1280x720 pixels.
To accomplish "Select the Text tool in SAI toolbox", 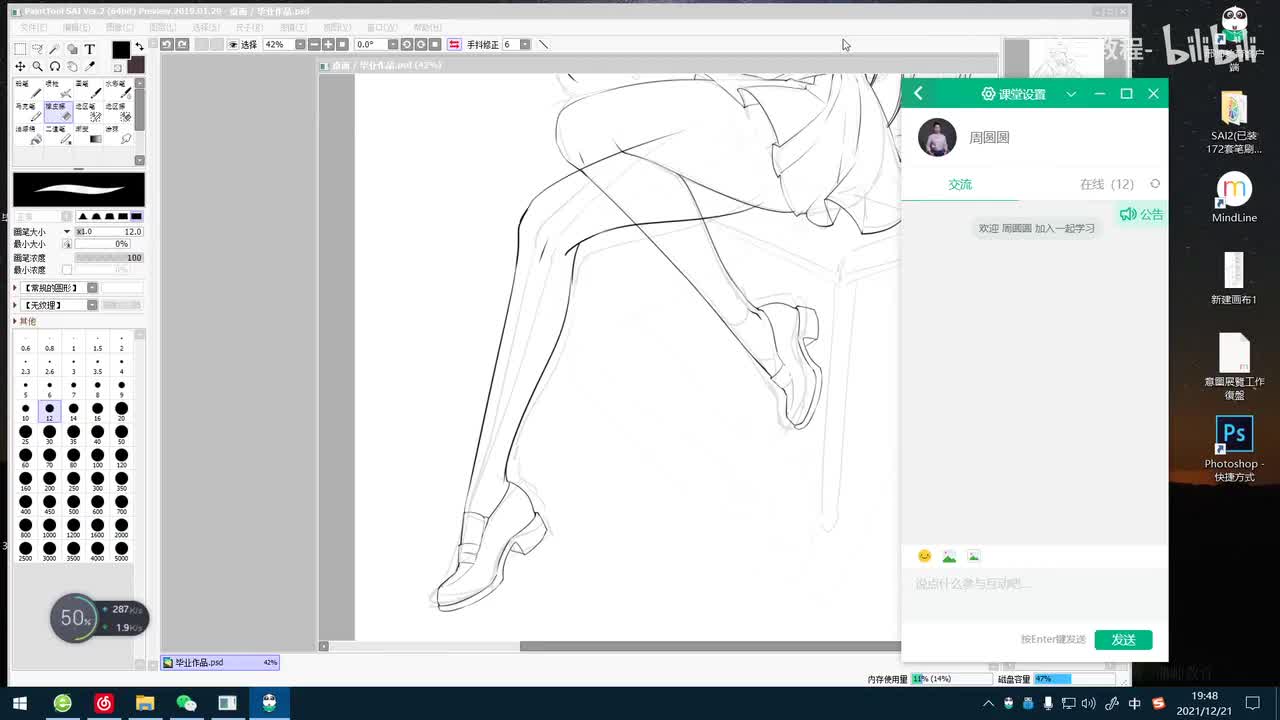I will tap(89, 49).
